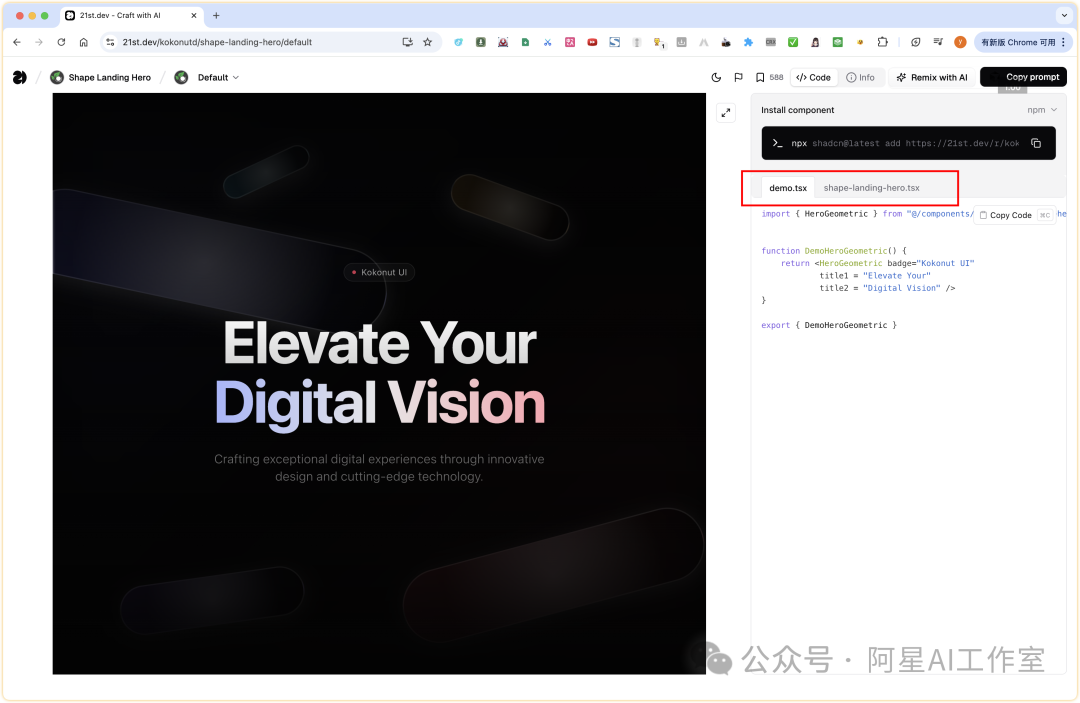Open the Chrome profile avatar

pos(960,42)
